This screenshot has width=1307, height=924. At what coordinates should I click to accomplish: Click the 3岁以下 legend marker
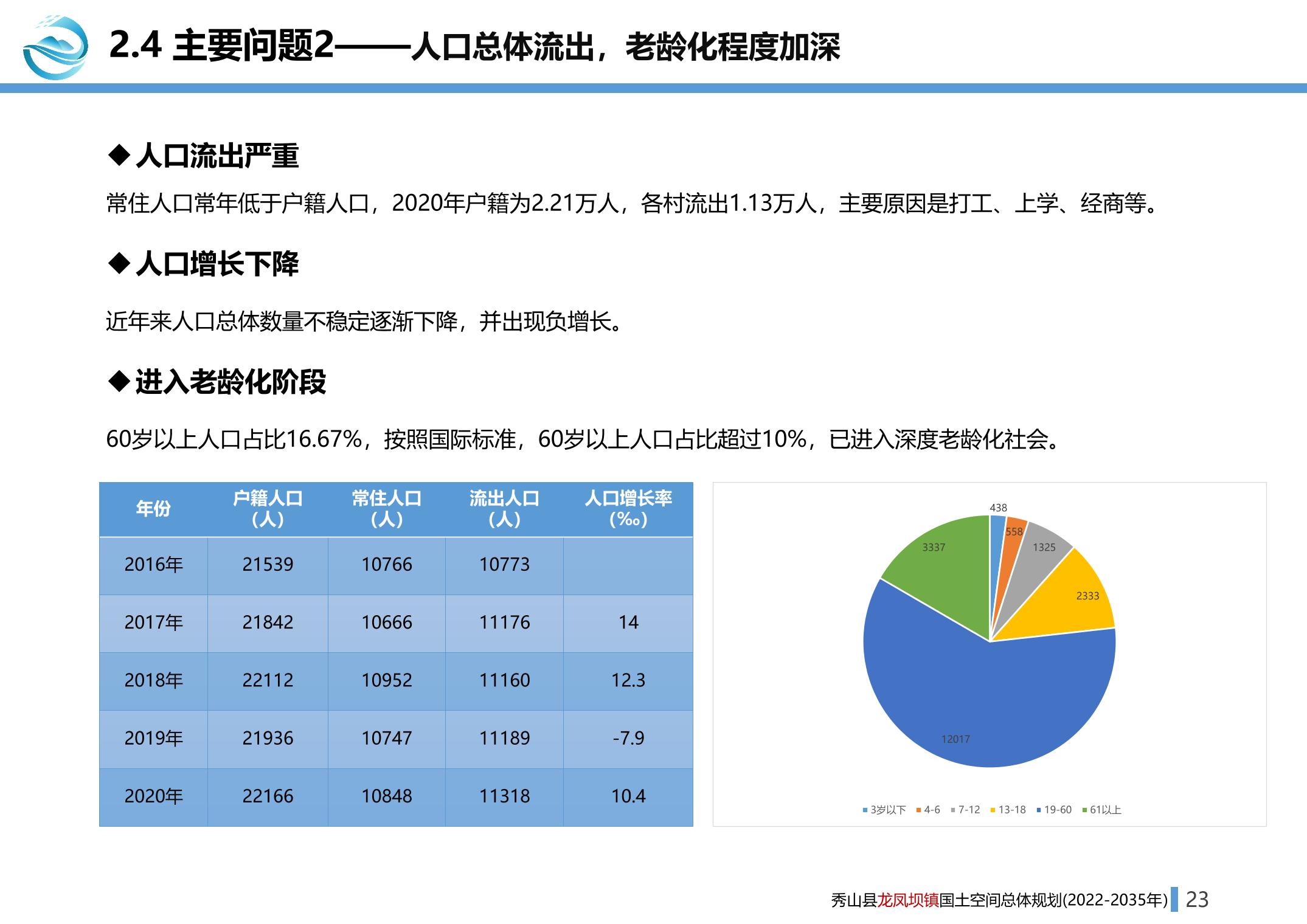click(865, 810)
